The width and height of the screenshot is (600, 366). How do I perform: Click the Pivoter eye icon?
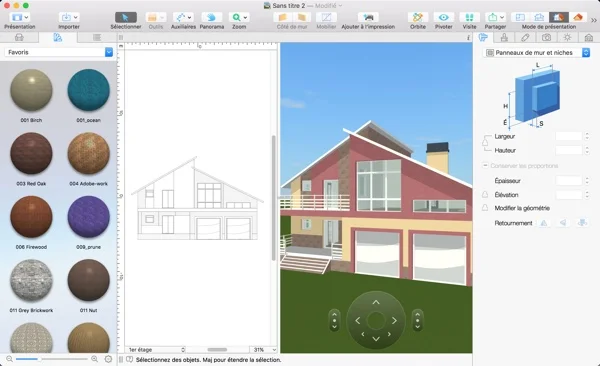click(443, 17)
